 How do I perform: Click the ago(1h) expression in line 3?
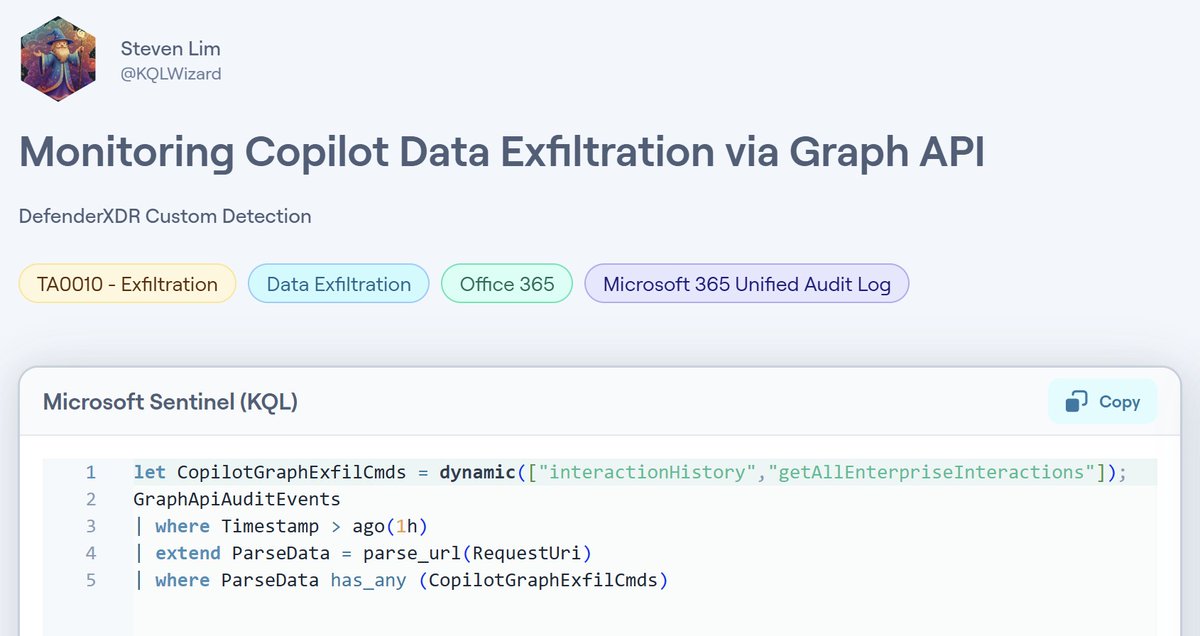tap(391, 526)
